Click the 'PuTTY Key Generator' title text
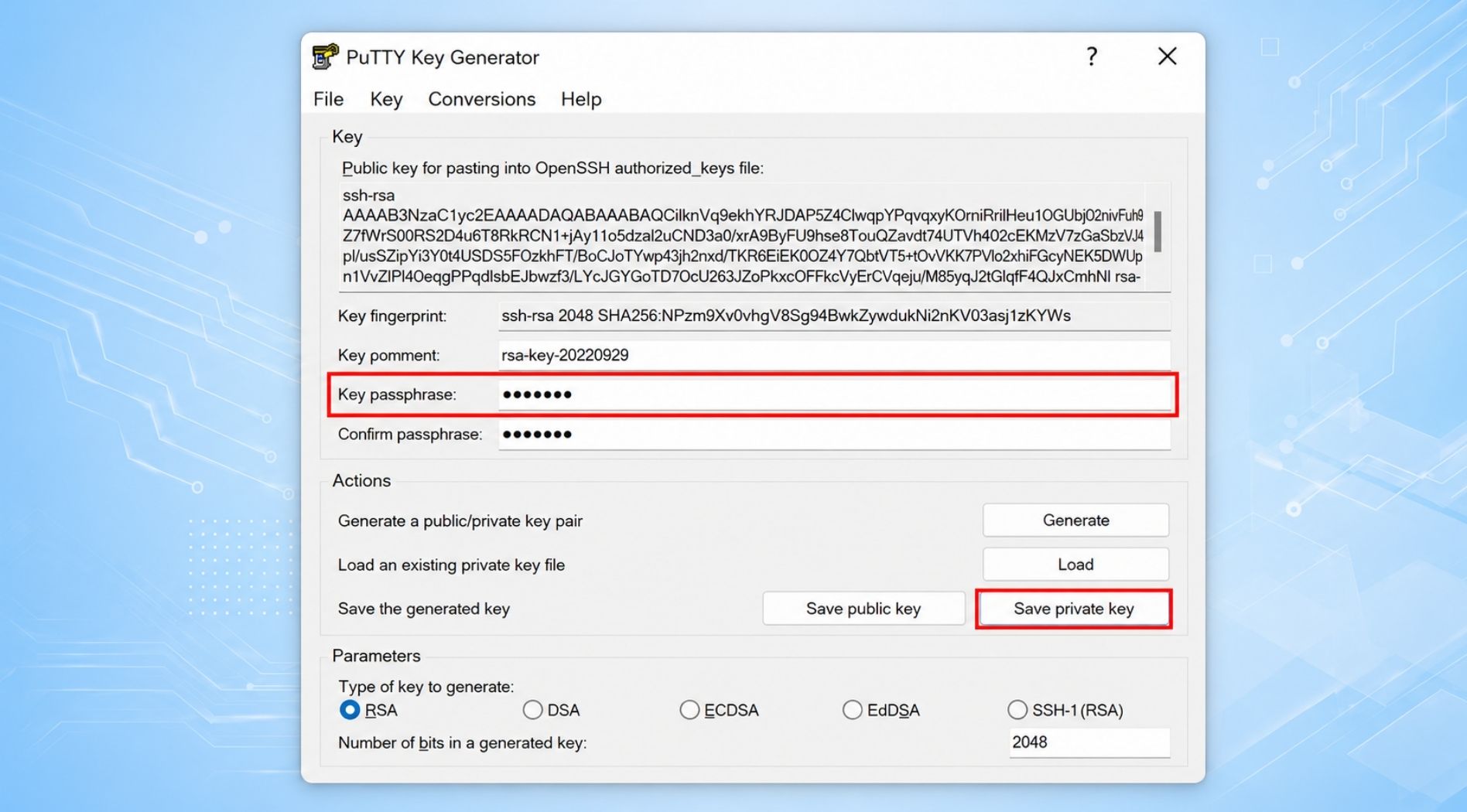The height and width of the screenshot is (812, 1467). 443,57
